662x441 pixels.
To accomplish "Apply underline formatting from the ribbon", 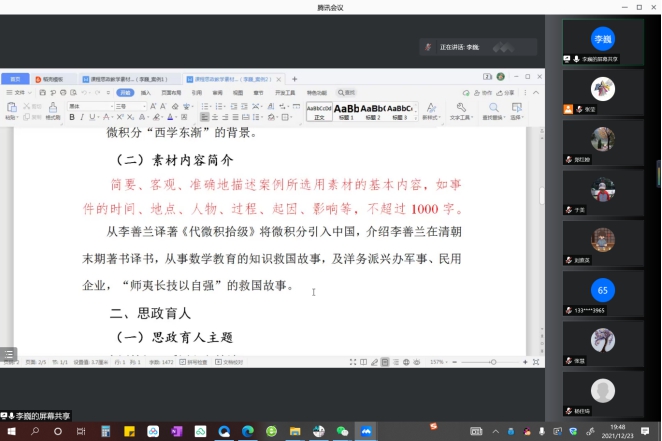I will pyautogui.click(x=94, y=117).
